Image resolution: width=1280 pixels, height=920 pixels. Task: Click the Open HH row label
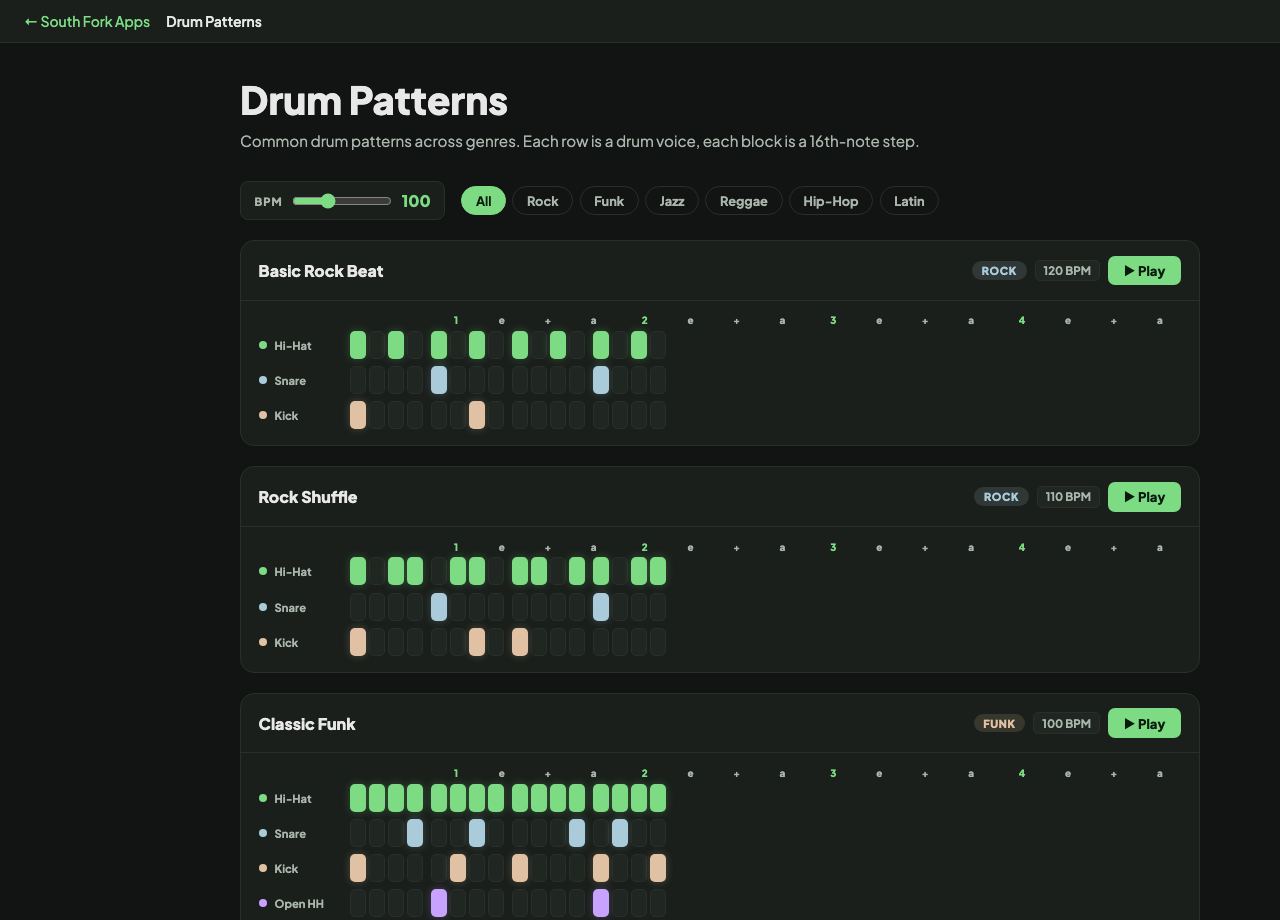coord(299,904)
